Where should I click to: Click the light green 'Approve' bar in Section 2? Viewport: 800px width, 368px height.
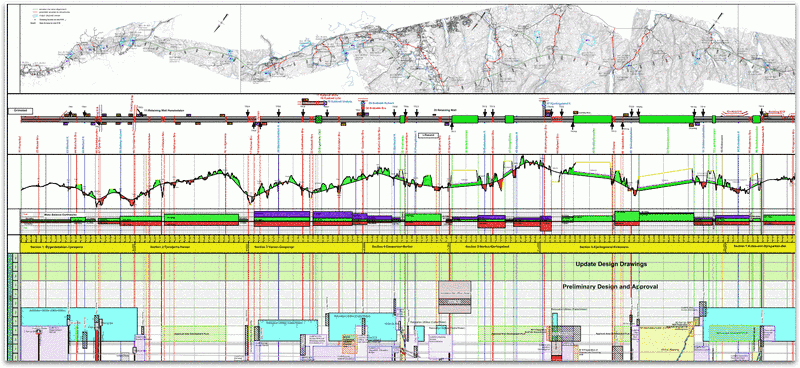(x=194, y=333)
